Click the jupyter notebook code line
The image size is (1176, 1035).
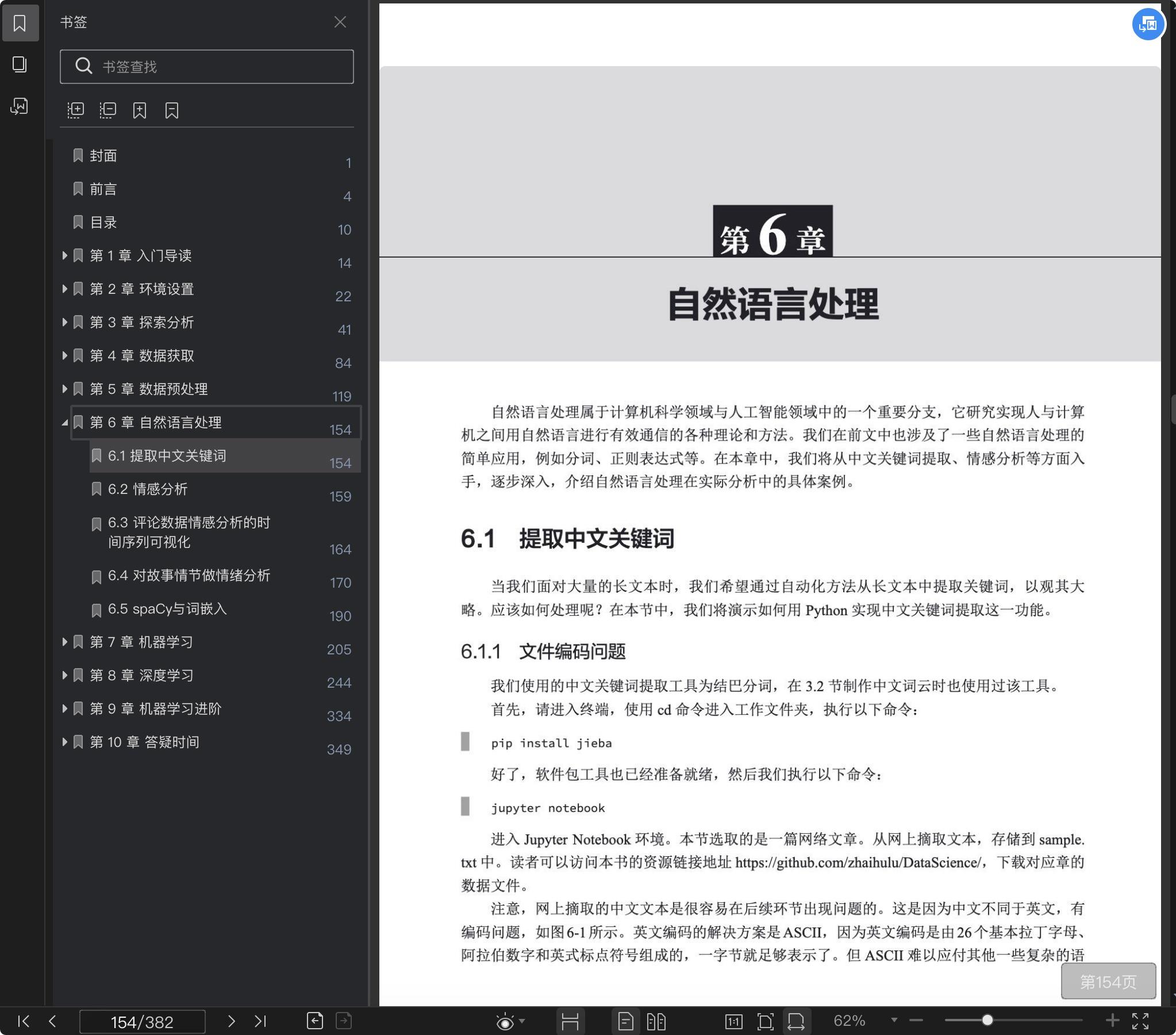tap(548, 808)
